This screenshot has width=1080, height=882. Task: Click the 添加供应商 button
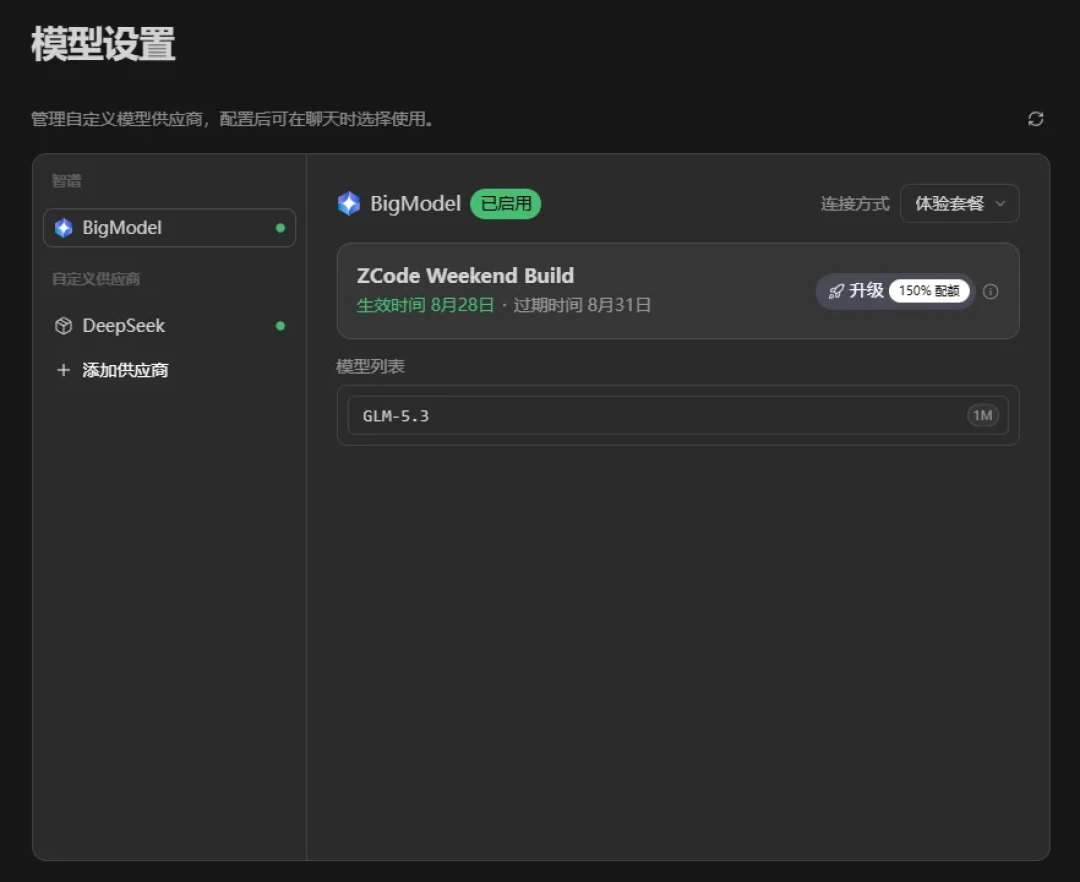tap(112, 370)
